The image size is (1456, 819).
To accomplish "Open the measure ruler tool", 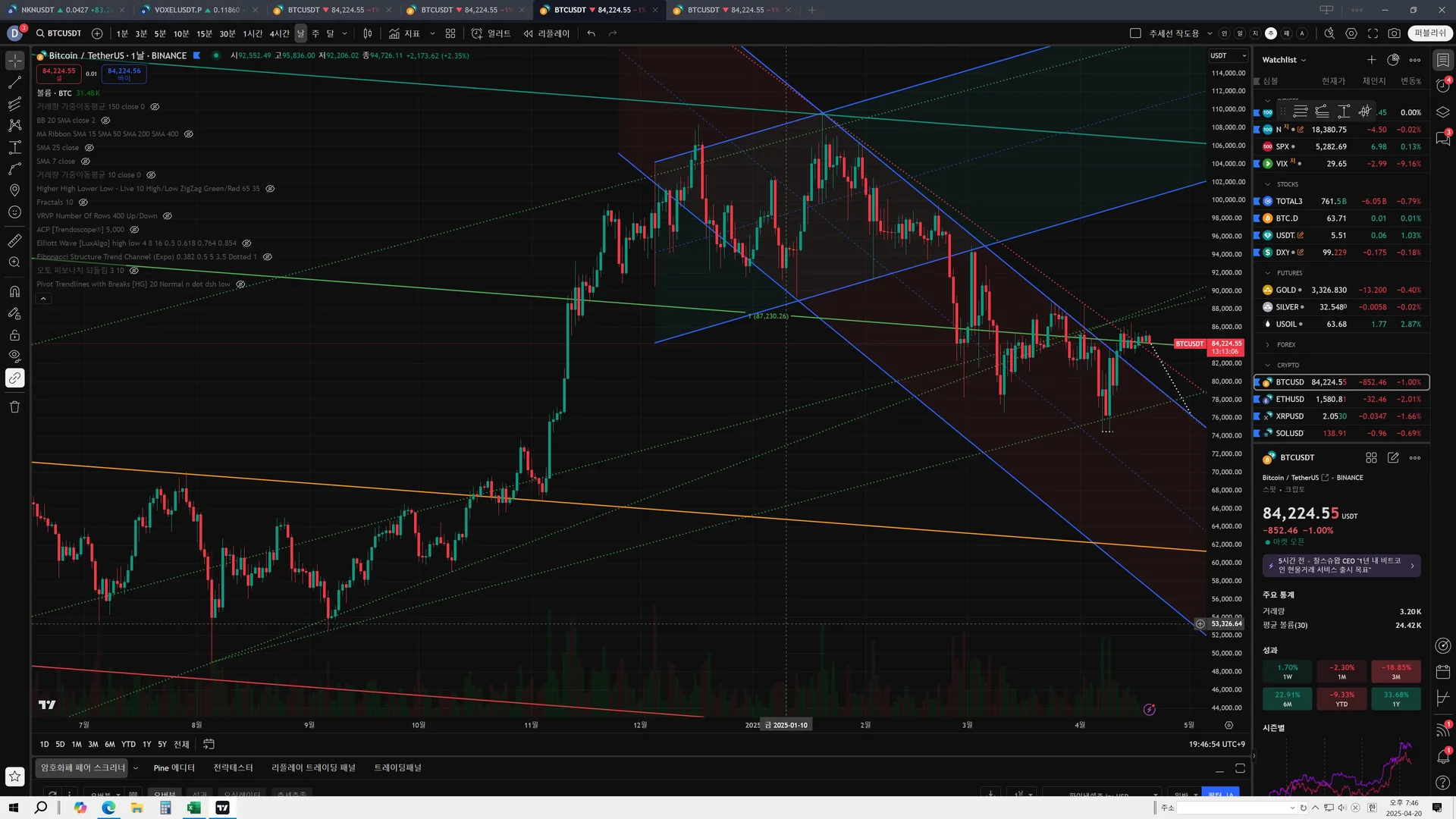I will point(14,241).
